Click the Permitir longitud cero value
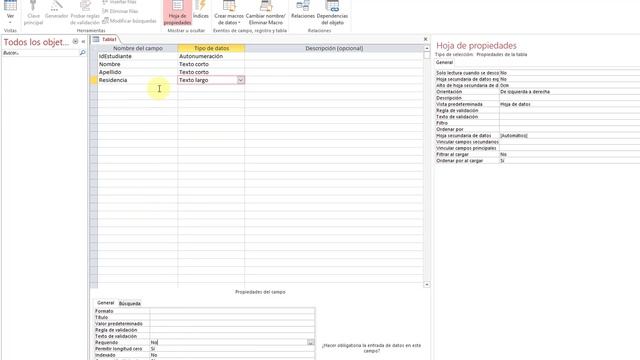The width and height of the screenshot is (640, 360). pos(232,349)
